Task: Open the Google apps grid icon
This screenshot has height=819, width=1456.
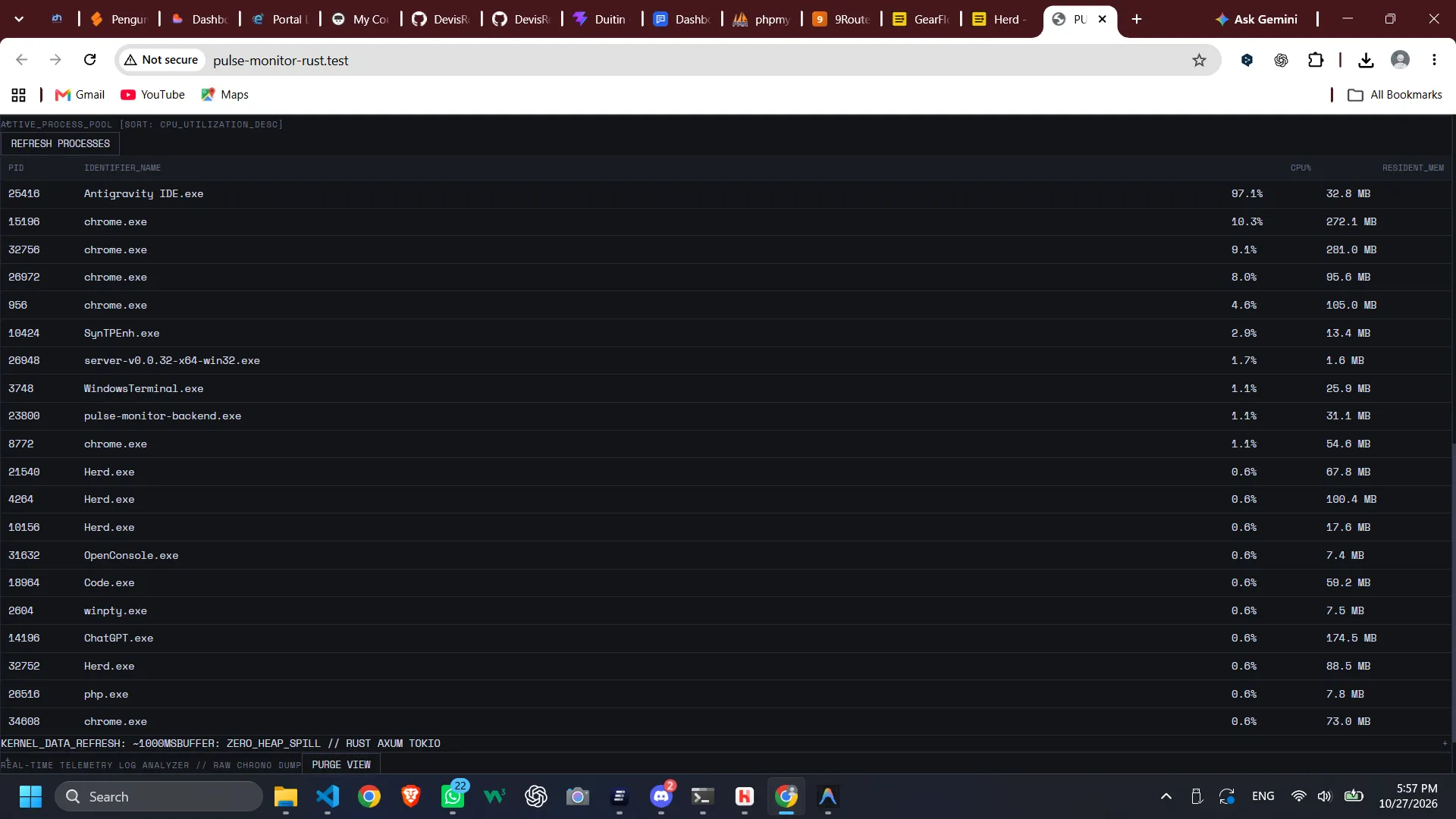Action: click(19, 95)
